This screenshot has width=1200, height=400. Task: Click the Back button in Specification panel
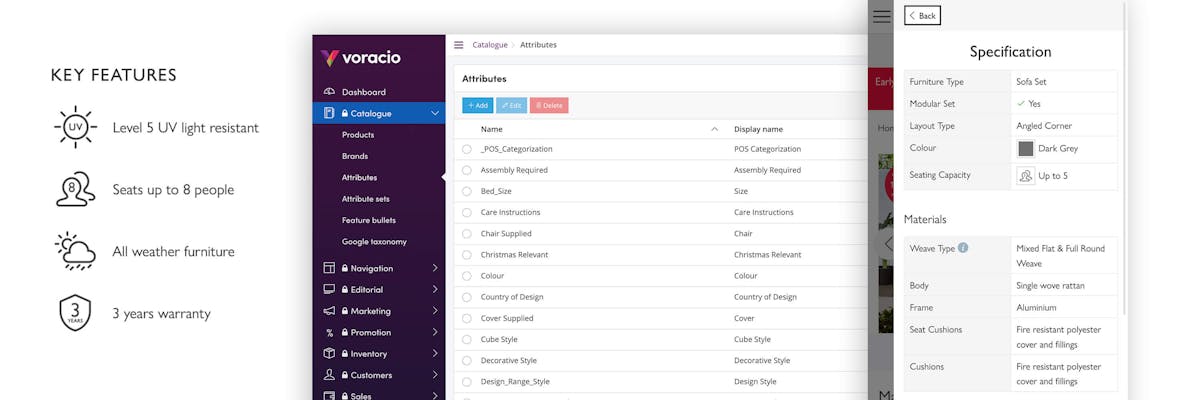tap(922, 15)
